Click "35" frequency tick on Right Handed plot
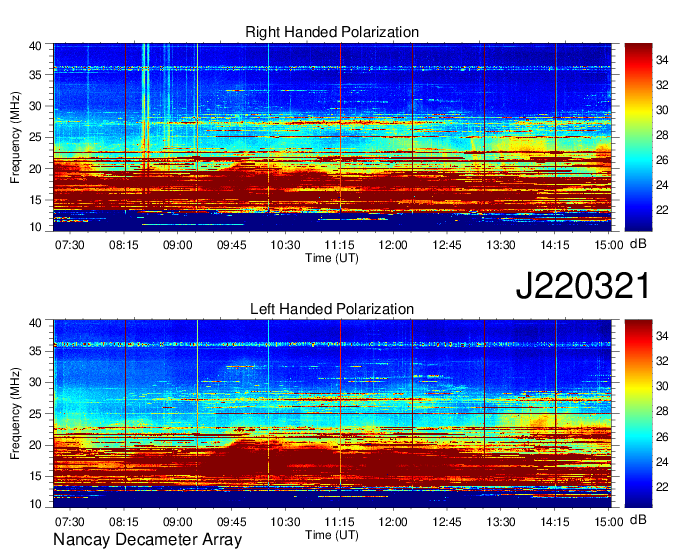This screenshot has height=552, width=680. [36, 75]
